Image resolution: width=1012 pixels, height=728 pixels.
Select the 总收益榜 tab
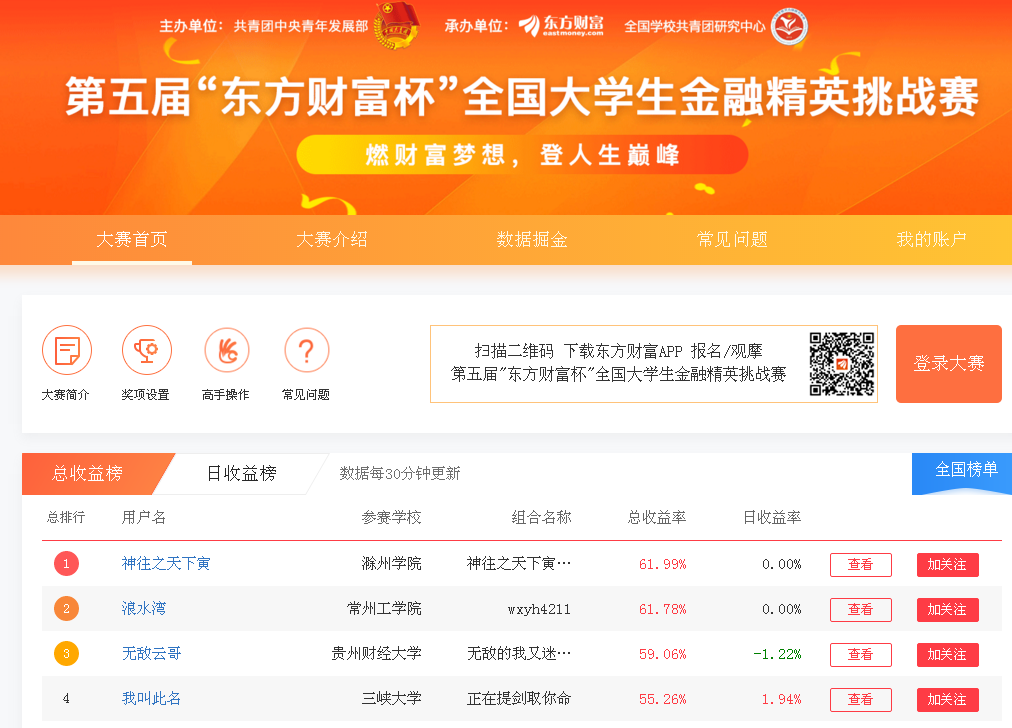tap(88, 473)
